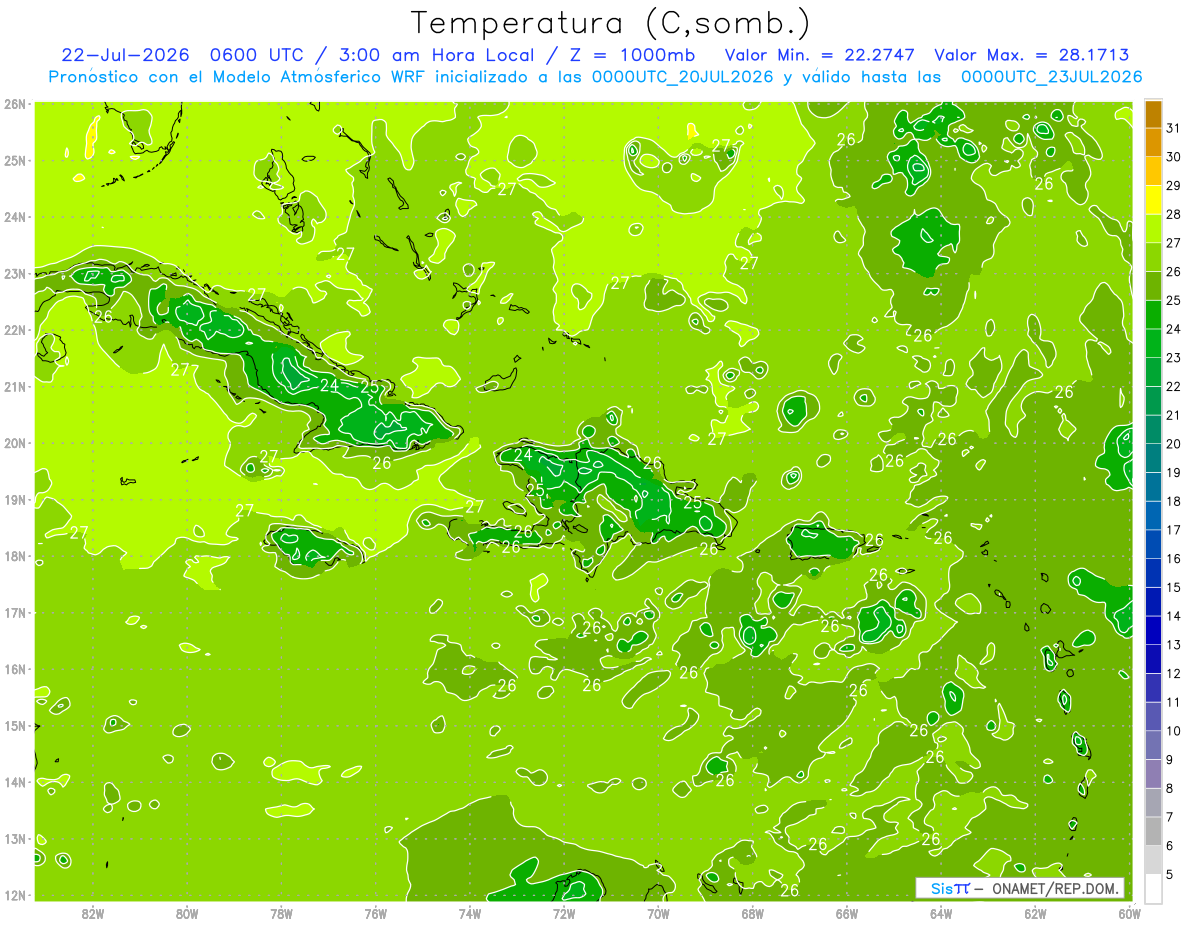This screenshot has height=927, width=1200.
Task: Click the 25N latitude axis label
Action: coord(15,161)
